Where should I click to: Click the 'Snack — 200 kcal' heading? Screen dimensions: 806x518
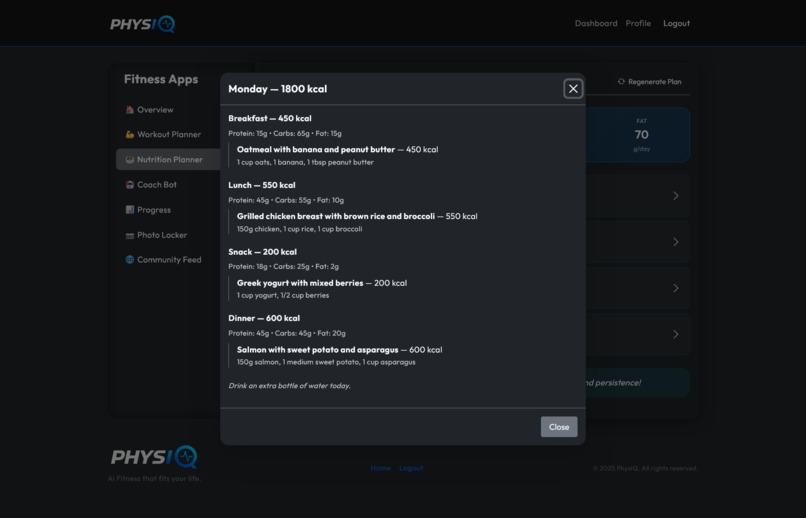pos(262,252)
